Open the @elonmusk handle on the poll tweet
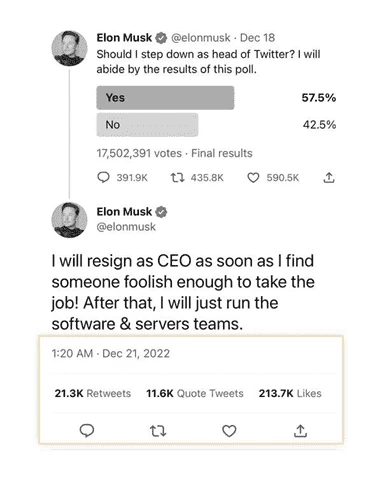Viewport: 382px width, 478px height. [201, 38]
